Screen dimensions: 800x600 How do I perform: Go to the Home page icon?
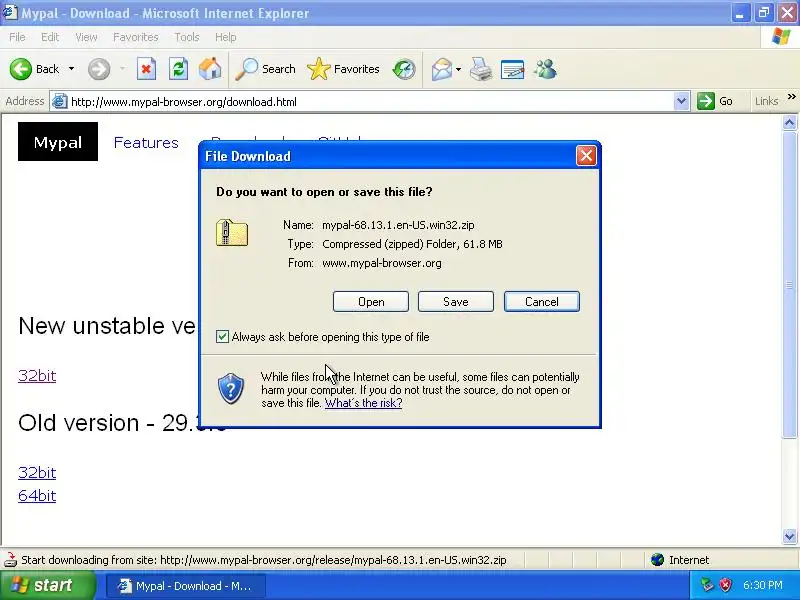coord(210,69)
